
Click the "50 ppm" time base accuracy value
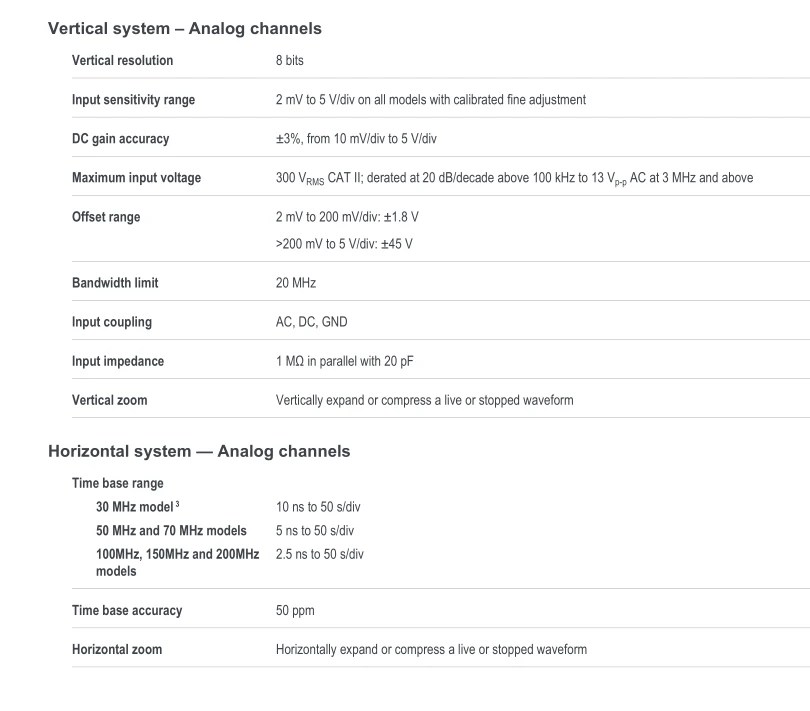pyautogui.click(x=294, y=610)
